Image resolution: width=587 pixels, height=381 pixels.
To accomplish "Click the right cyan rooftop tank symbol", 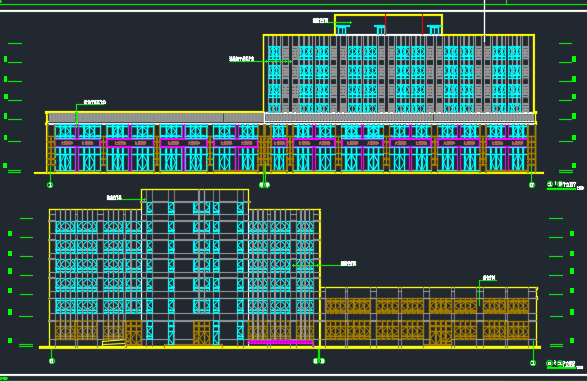I will 434,30.
